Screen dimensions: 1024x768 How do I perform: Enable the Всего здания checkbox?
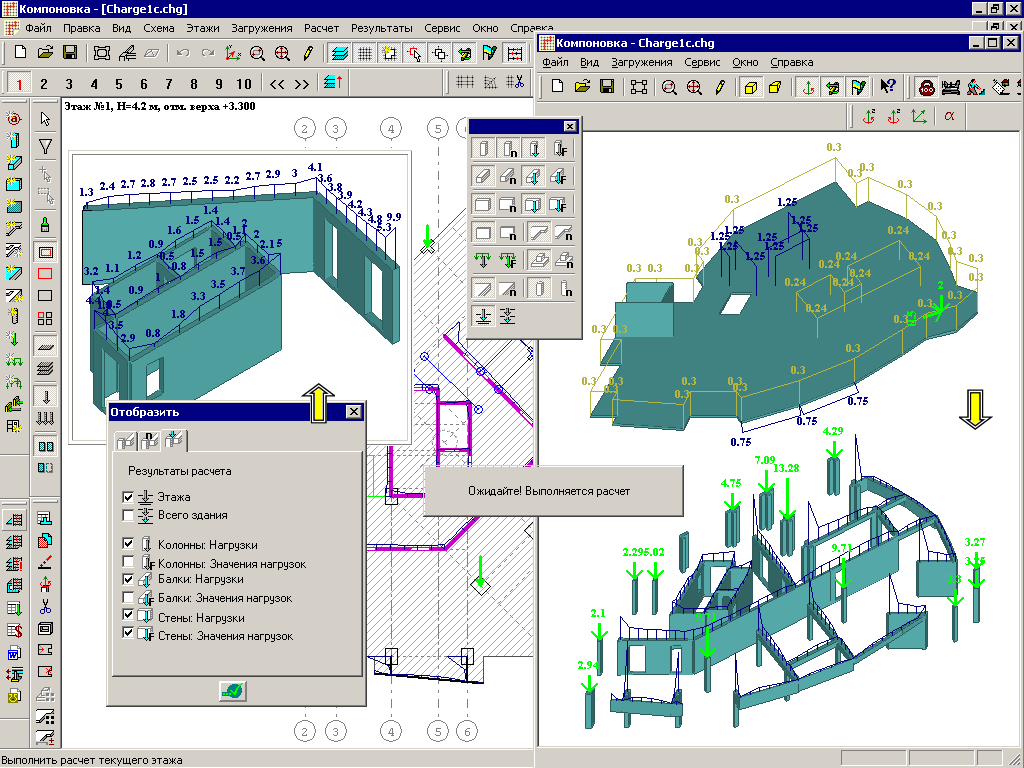click(127, 515)
